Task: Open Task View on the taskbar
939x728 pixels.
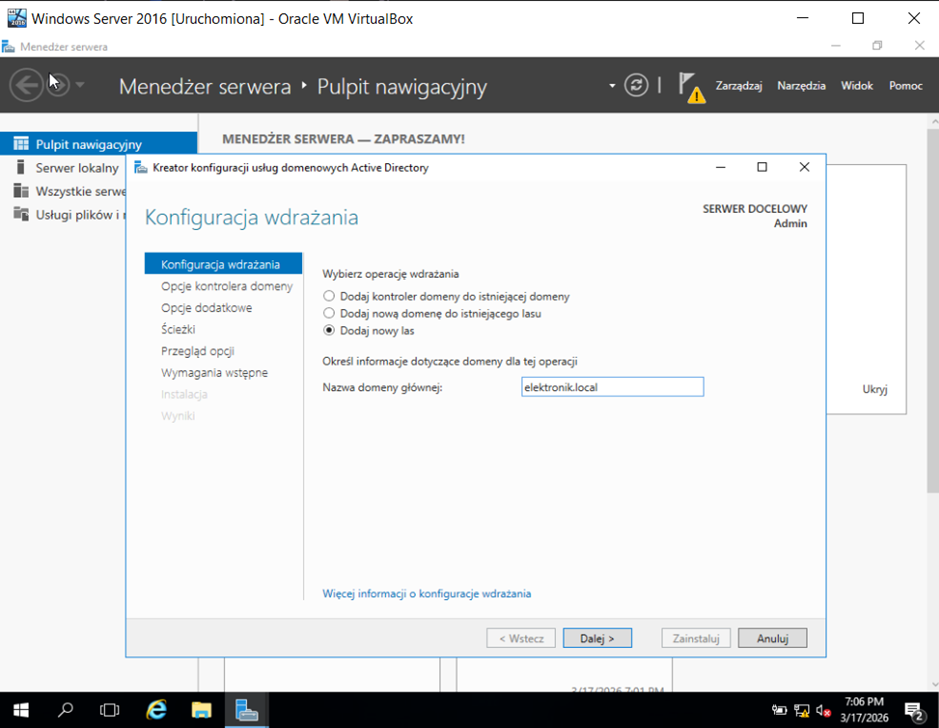Action: click(110, 710)
